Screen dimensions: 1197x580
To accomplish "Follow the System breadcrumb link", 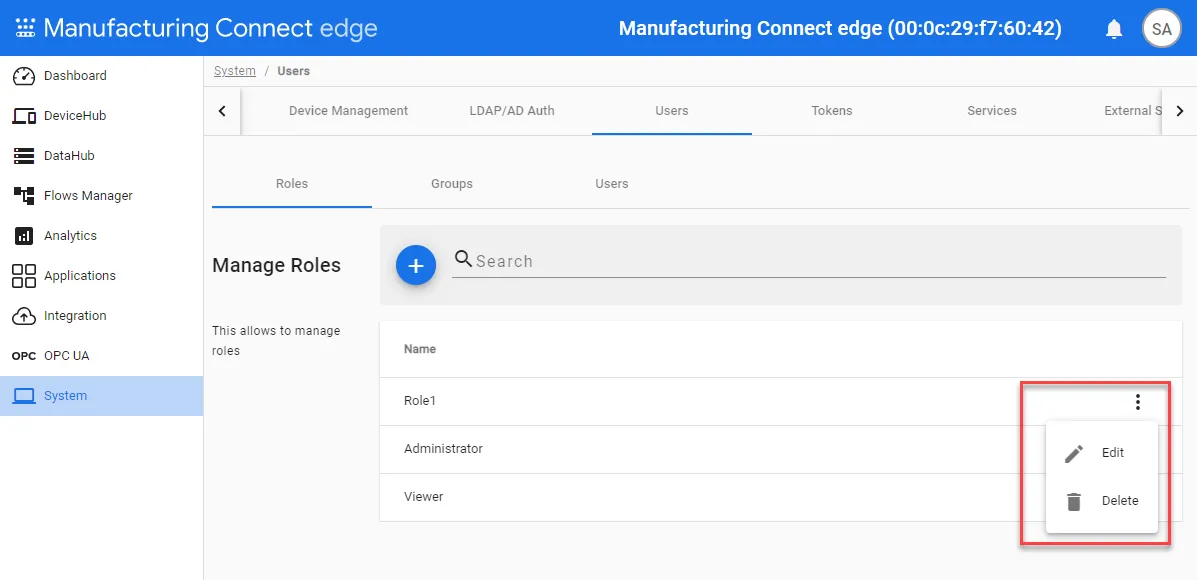I will point(234,71).
